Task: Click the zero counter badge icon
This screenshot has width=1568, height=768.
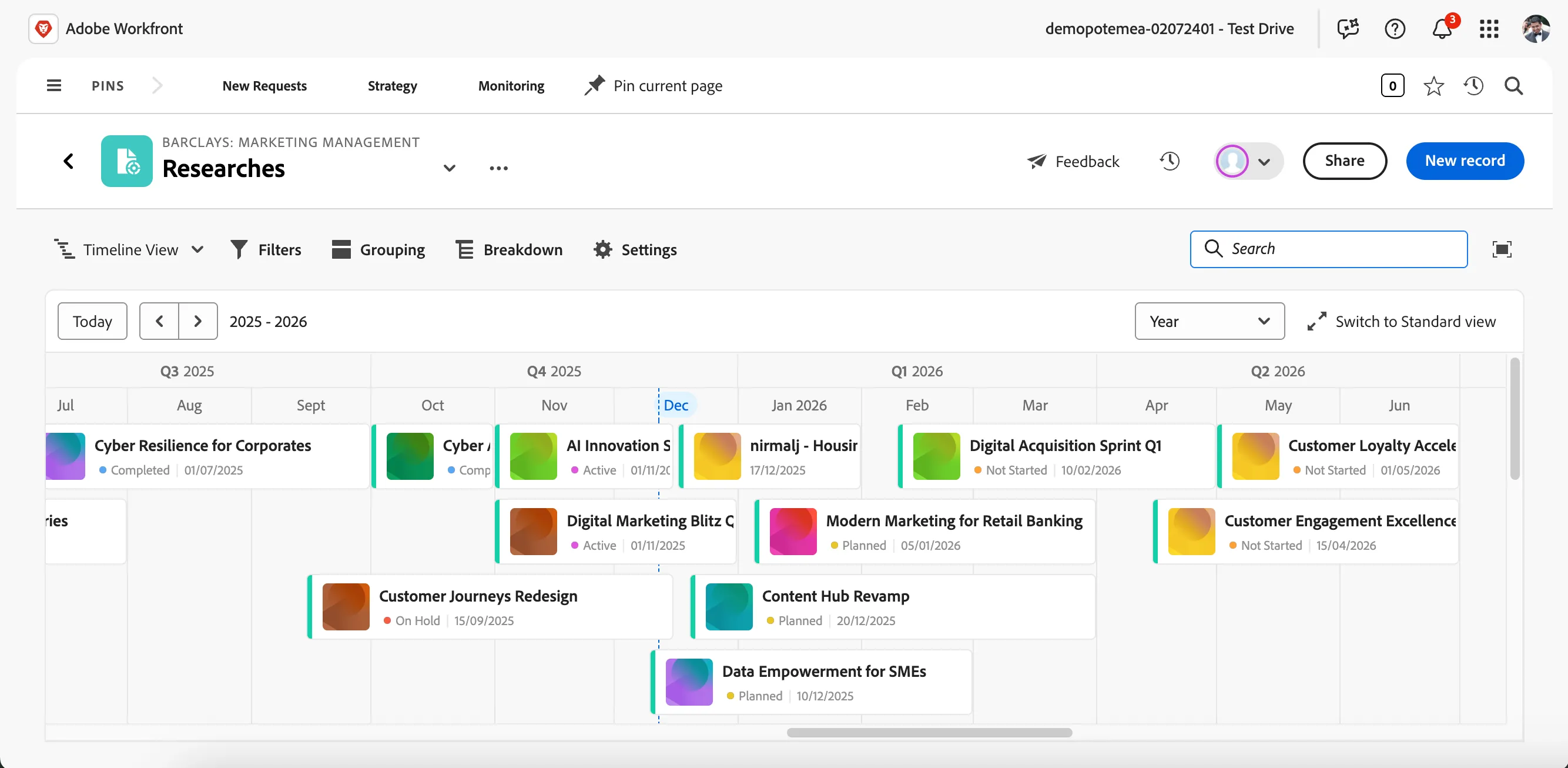Action: coord(1393,86)
